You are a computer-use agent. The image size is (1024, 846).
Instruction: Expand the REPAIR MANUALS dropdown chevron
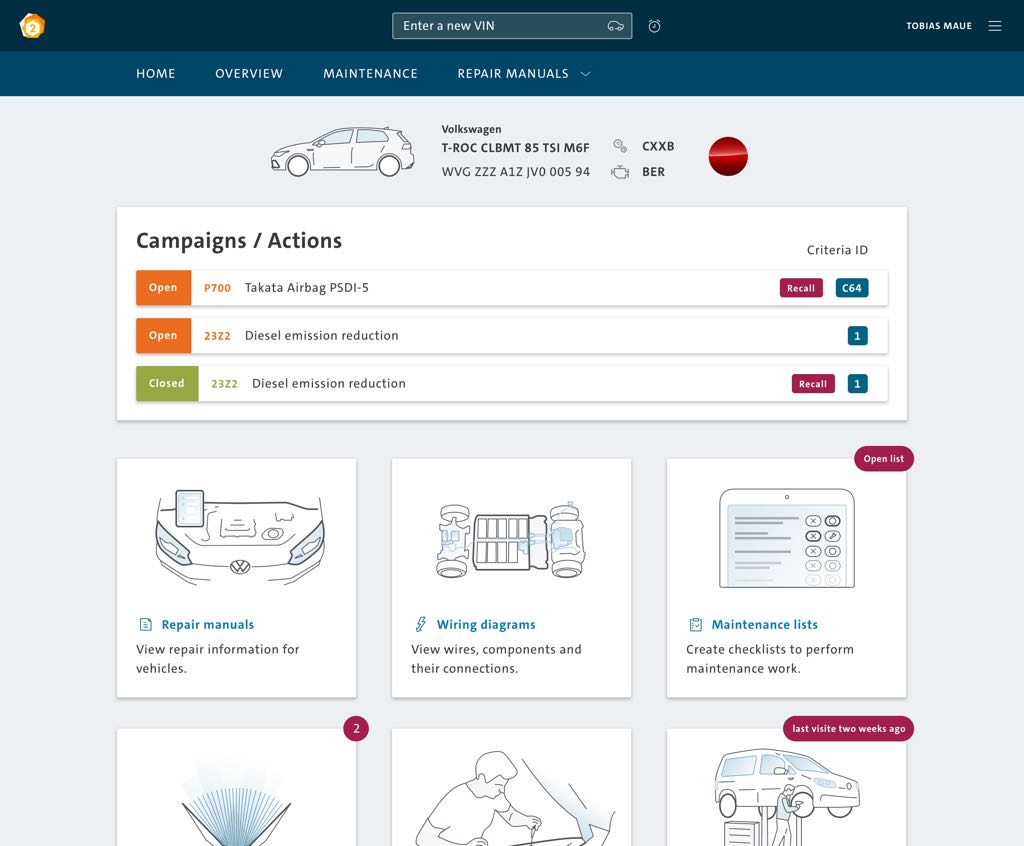click(x=586, y=74)
